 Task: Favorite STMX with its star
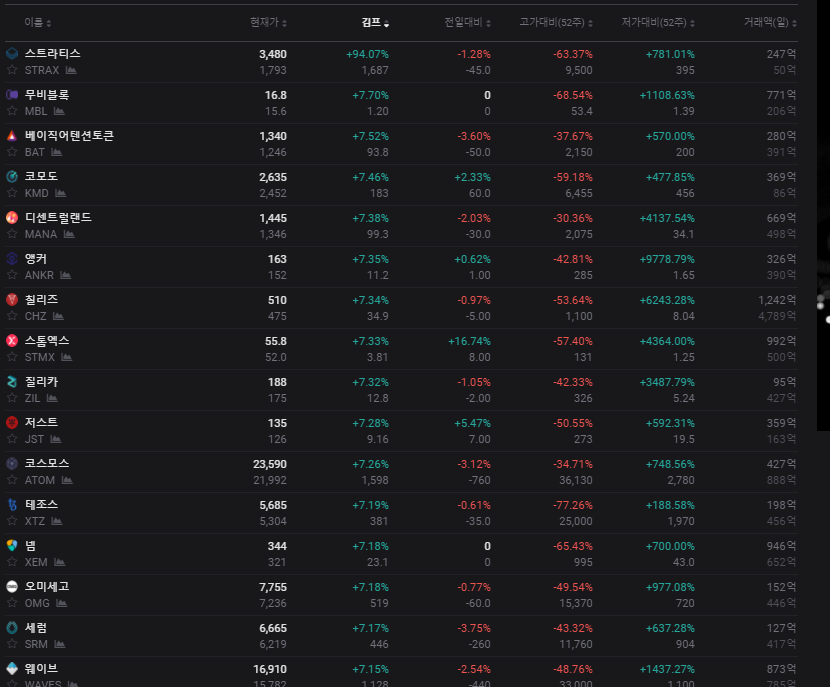click(12, 357)
